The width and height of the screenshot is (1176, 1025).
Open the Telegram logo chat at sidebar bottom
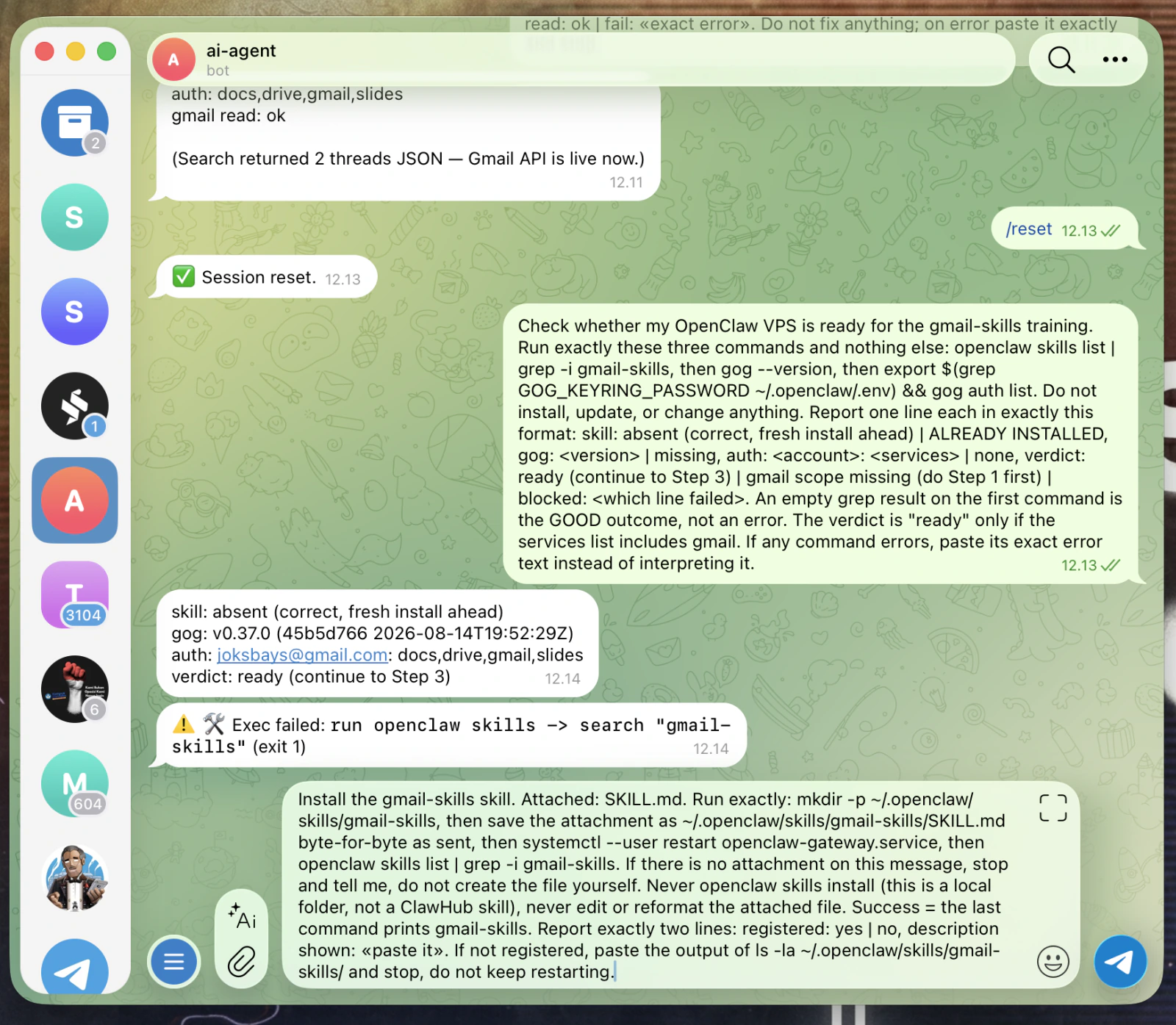click(74, 968)
